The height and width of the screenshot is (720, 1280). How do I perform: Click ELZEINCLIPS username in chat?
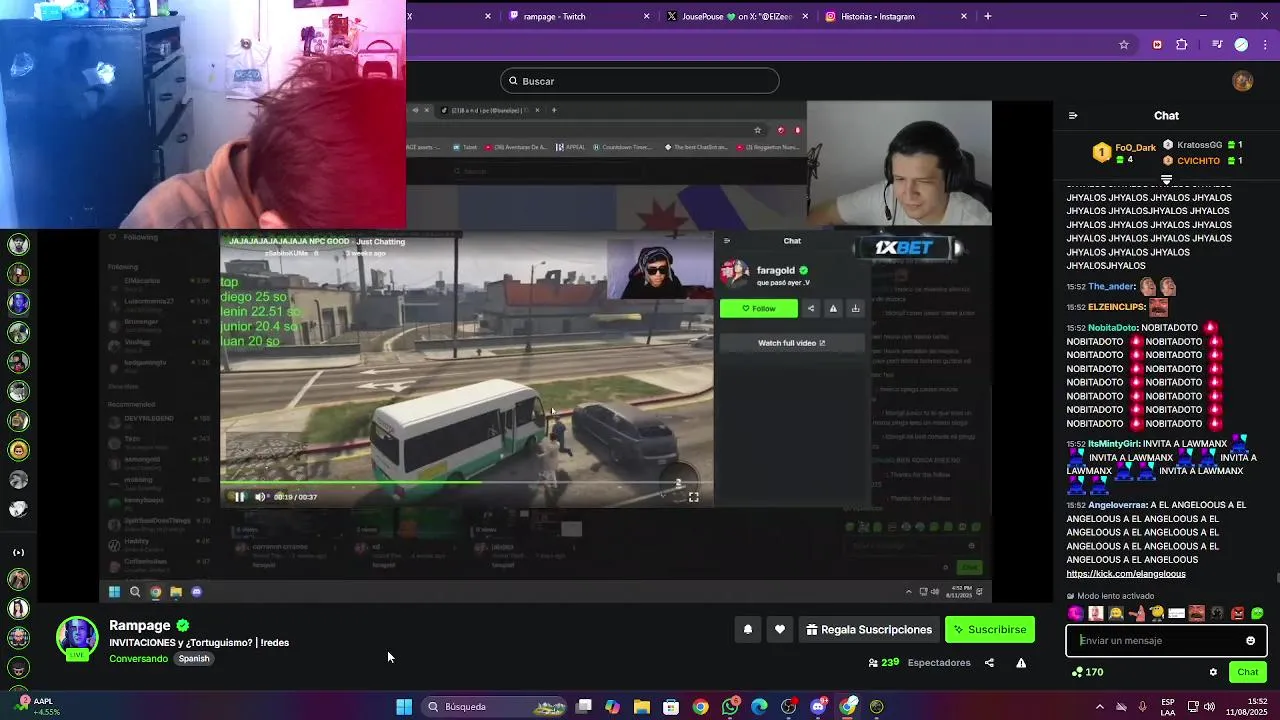[1116, 307]
